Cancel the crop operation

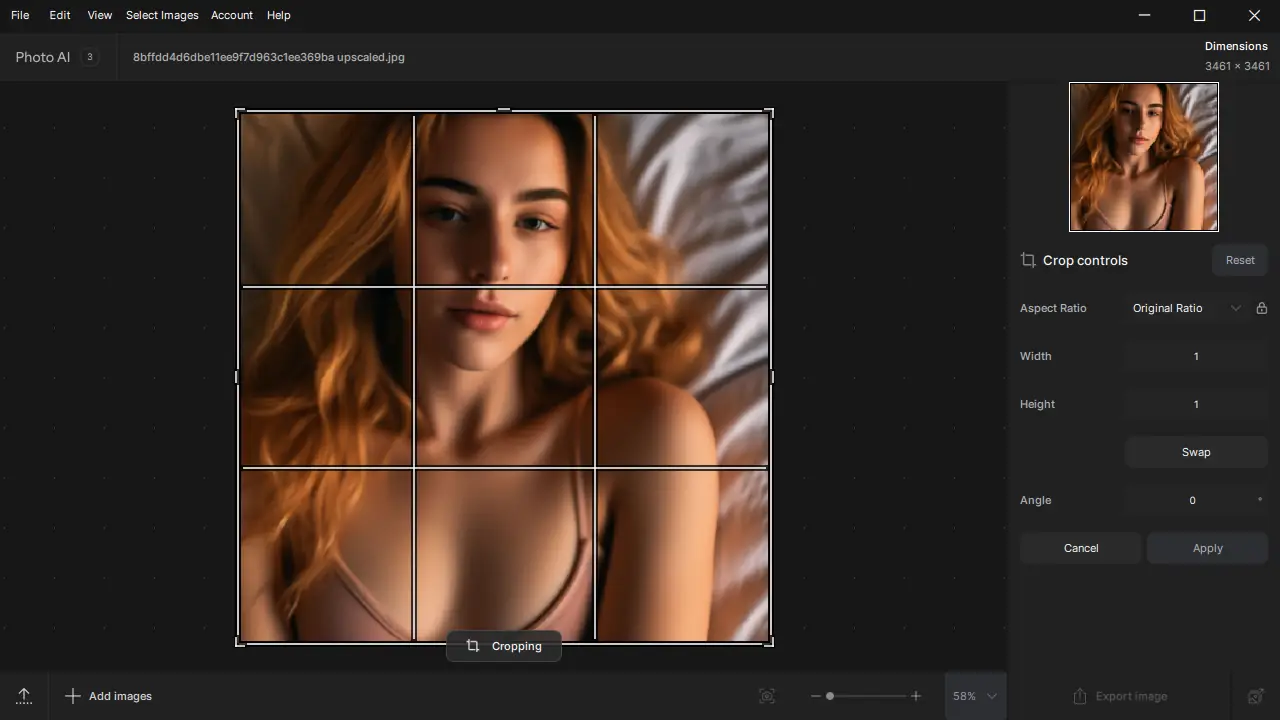[1081, 548]
